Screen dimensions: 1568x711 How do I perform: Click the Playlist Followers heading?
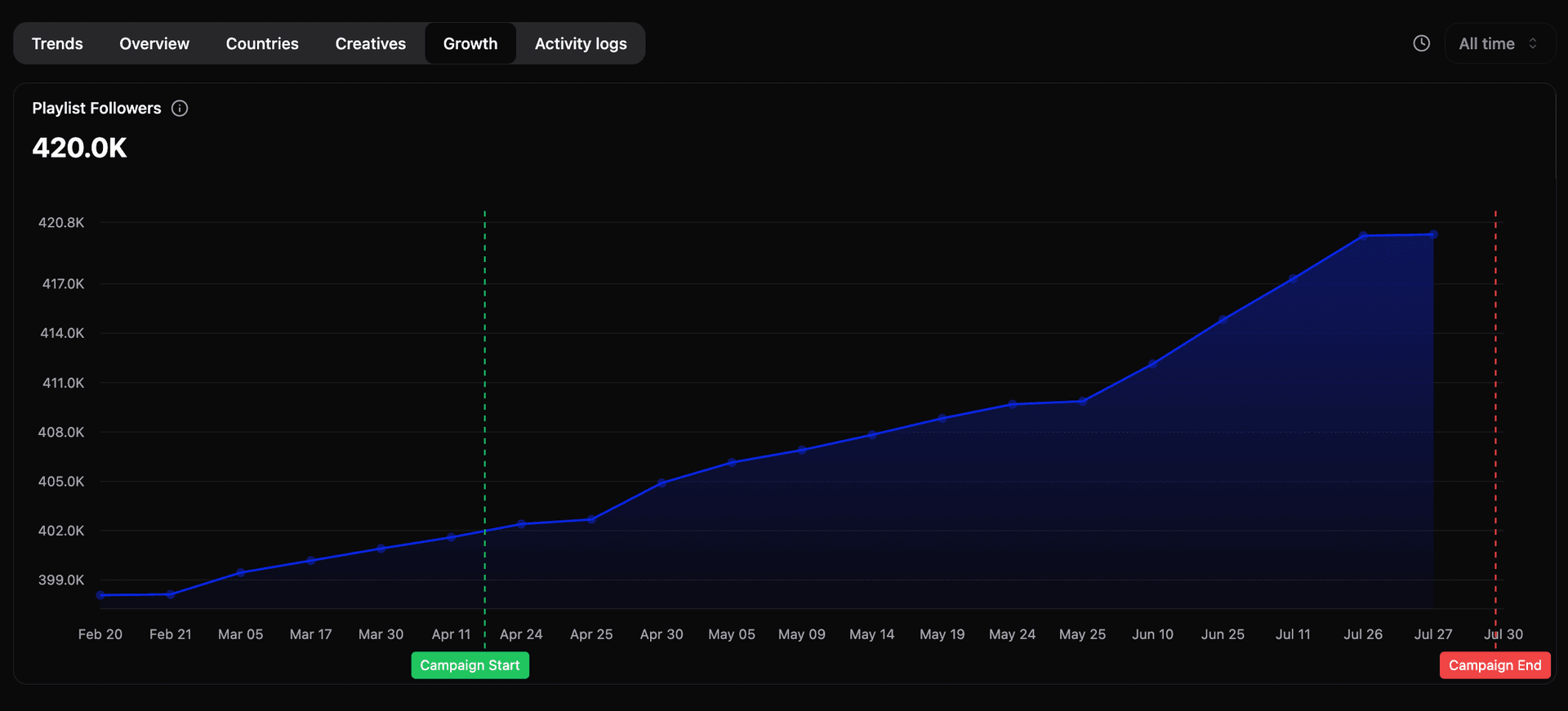[x=96, y=108]
